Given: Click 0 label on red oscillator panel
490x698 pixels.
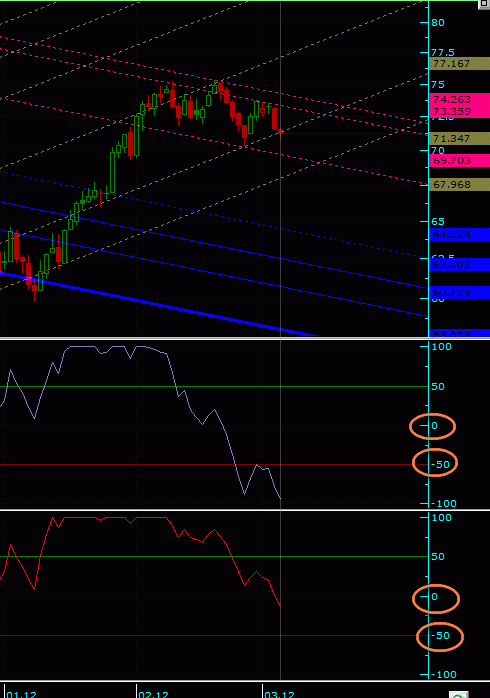Looking at the screenshot, I should tap(434, 597).
